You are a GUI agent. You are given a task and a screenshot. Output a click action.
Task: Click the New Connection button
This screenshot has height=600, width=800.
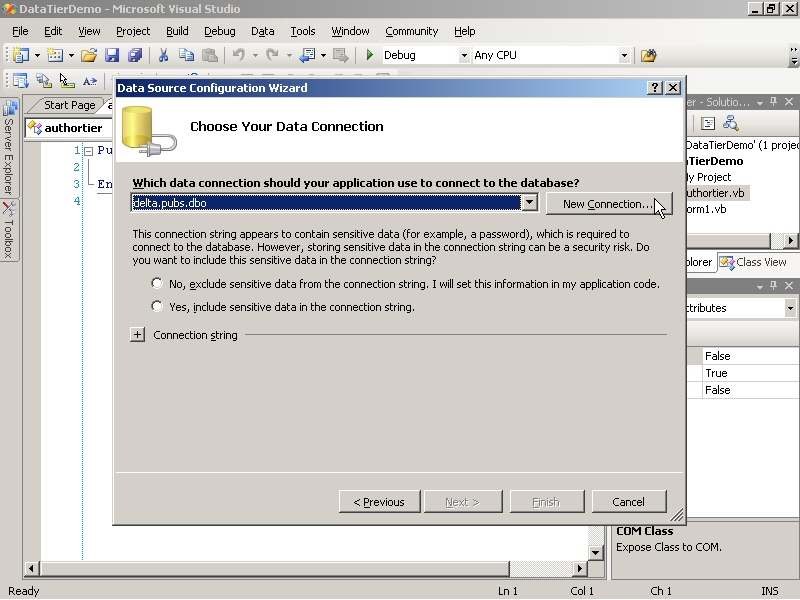click(x=609, y=204)
